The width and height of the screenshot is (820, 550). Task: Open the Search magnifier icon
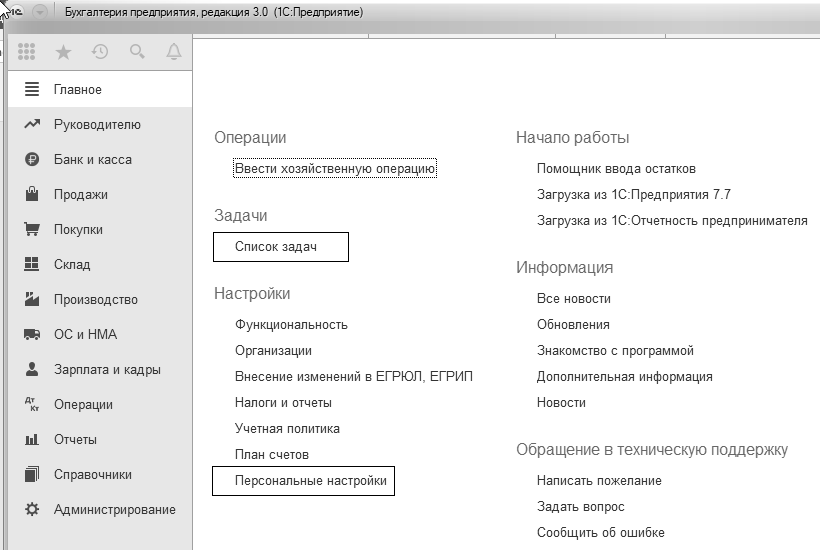pyautogui.click(x=137, y=52)
